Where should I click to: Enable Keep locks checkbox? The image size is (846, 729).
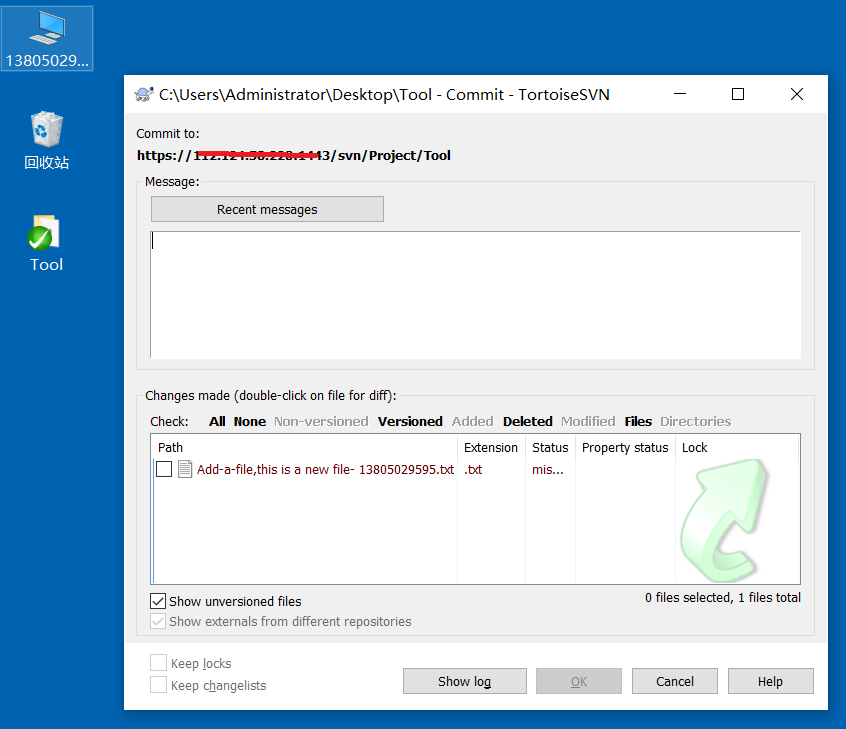158,663
